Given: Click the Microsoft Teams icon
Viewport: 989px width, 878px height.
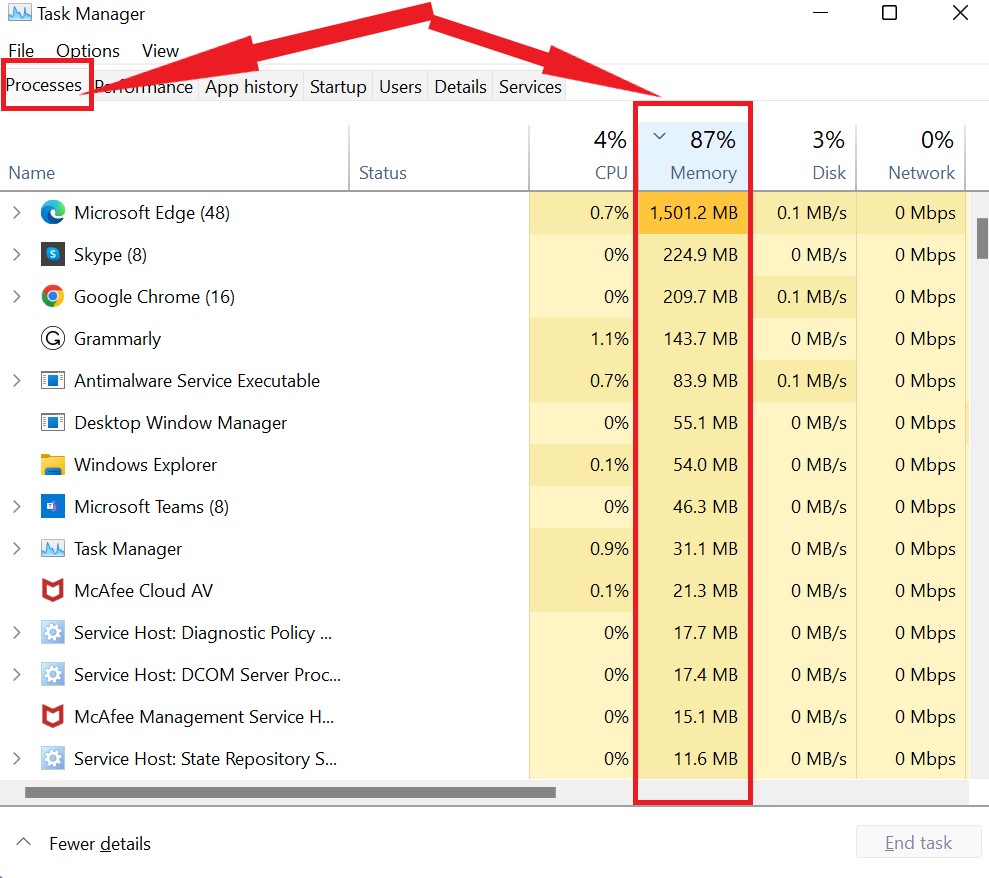Looking at the screenshot, I should pos(52,506).
